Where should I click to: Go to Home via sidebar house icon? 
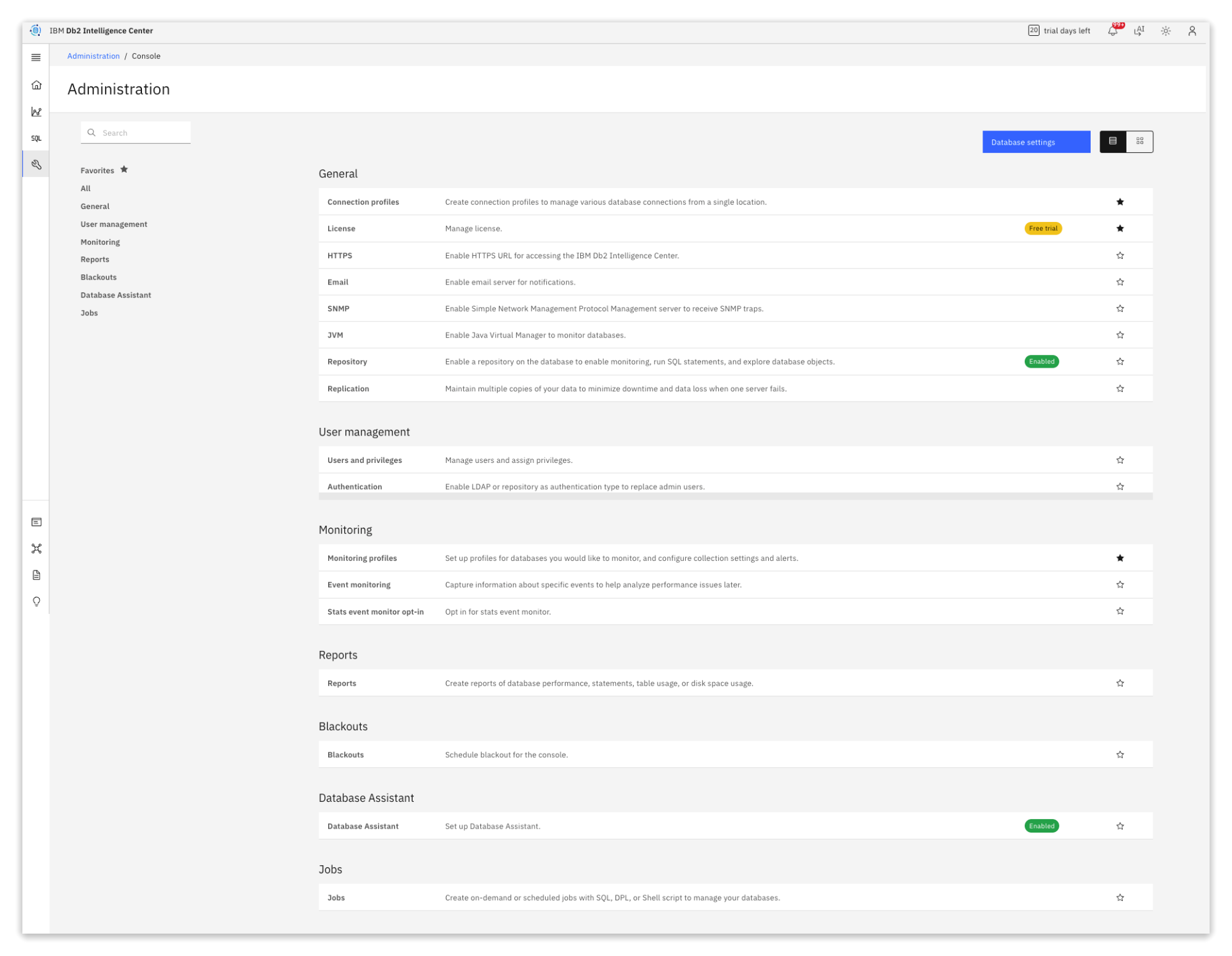coord(36,85)
